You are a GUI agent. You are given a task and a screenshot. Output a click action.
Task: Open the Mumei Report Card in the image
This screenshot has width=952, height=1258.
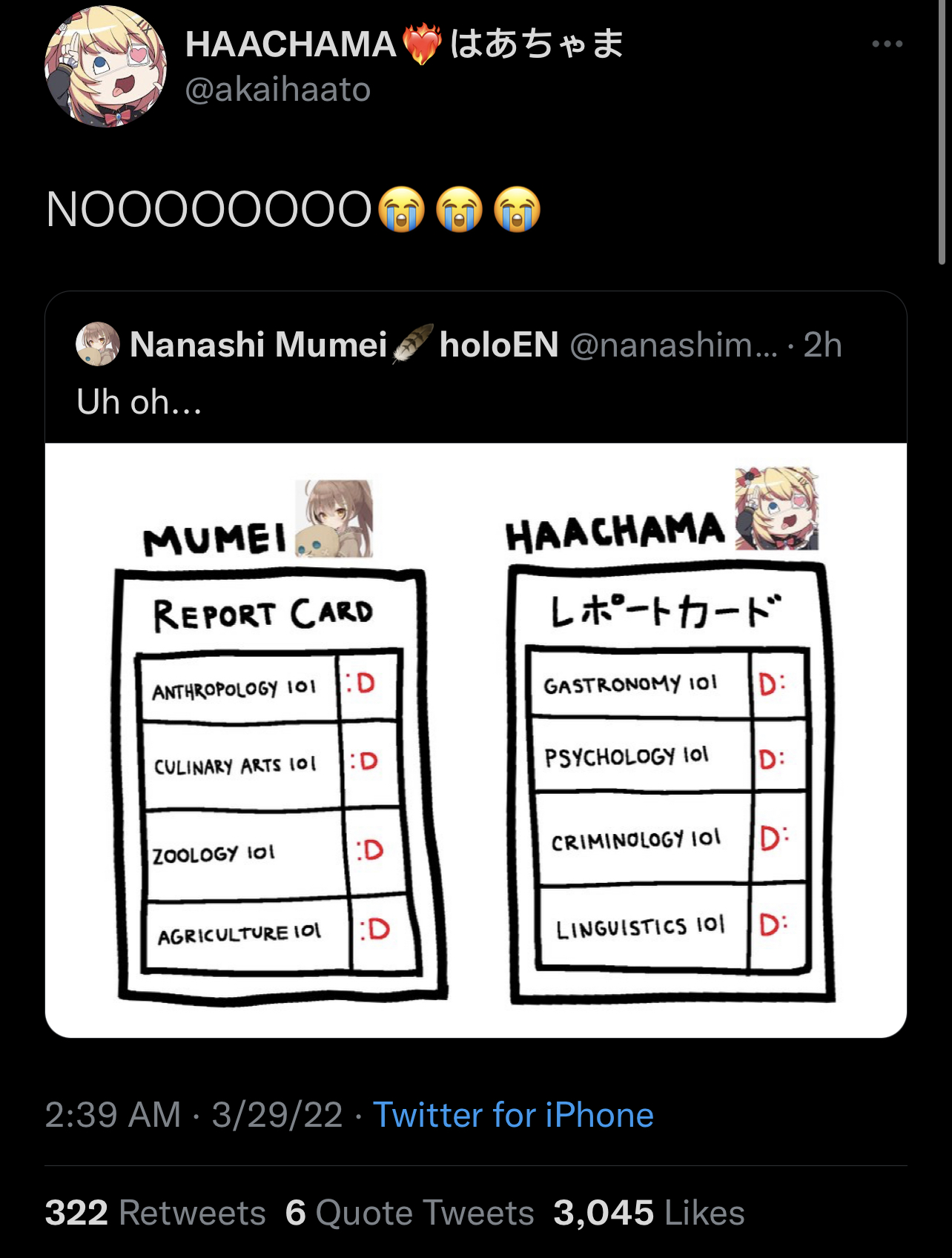click(280, 784)
